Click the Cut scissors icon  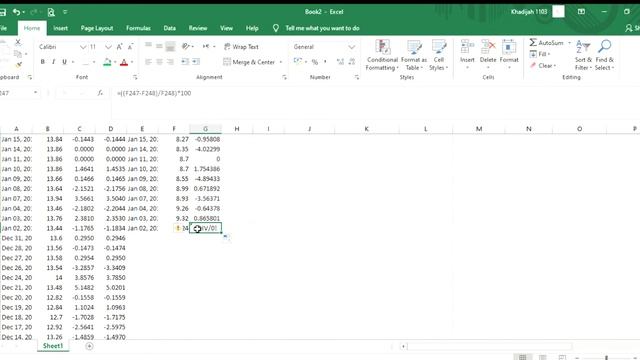pos(18,42)
